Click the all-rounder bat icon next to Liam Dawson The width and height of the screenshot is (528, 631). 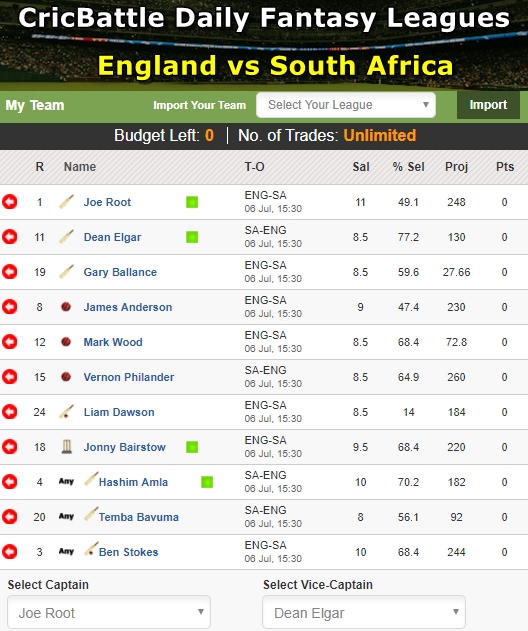pos(66,412)
